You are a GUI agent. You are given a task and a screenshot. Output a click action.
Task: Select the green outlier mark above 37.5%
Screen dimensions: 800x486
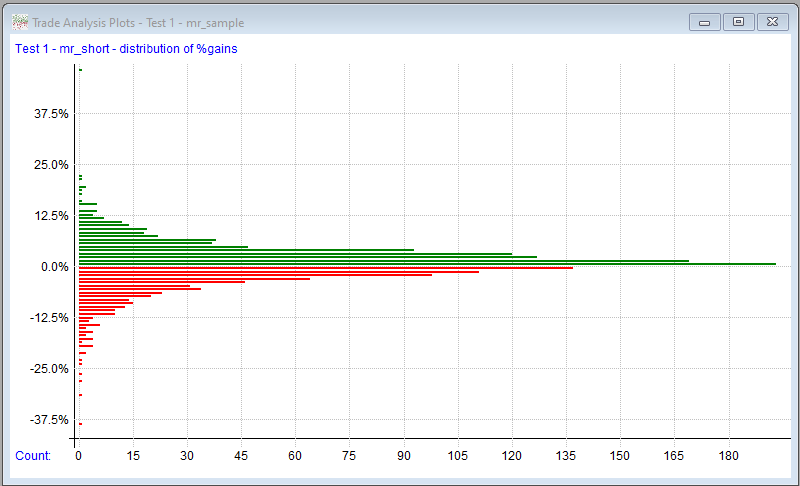80,70
